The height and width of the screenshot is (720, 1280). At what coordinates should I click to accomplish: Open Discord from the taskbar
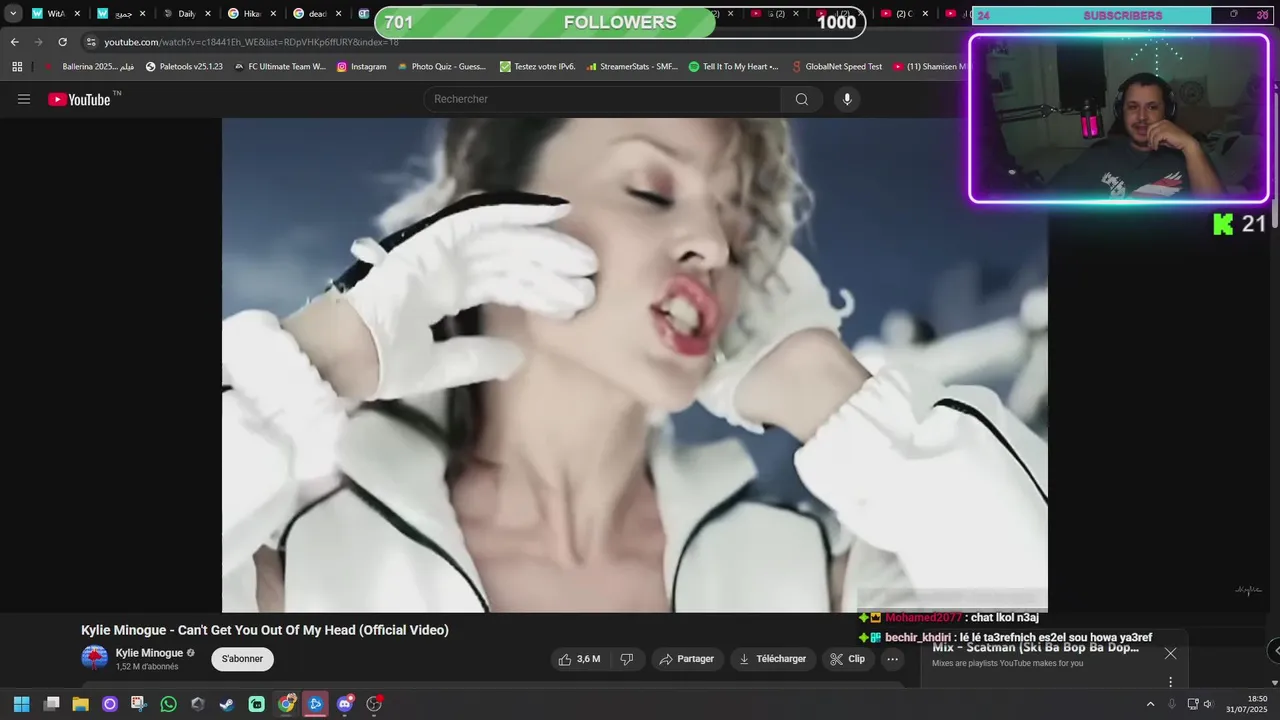(345, 704)
